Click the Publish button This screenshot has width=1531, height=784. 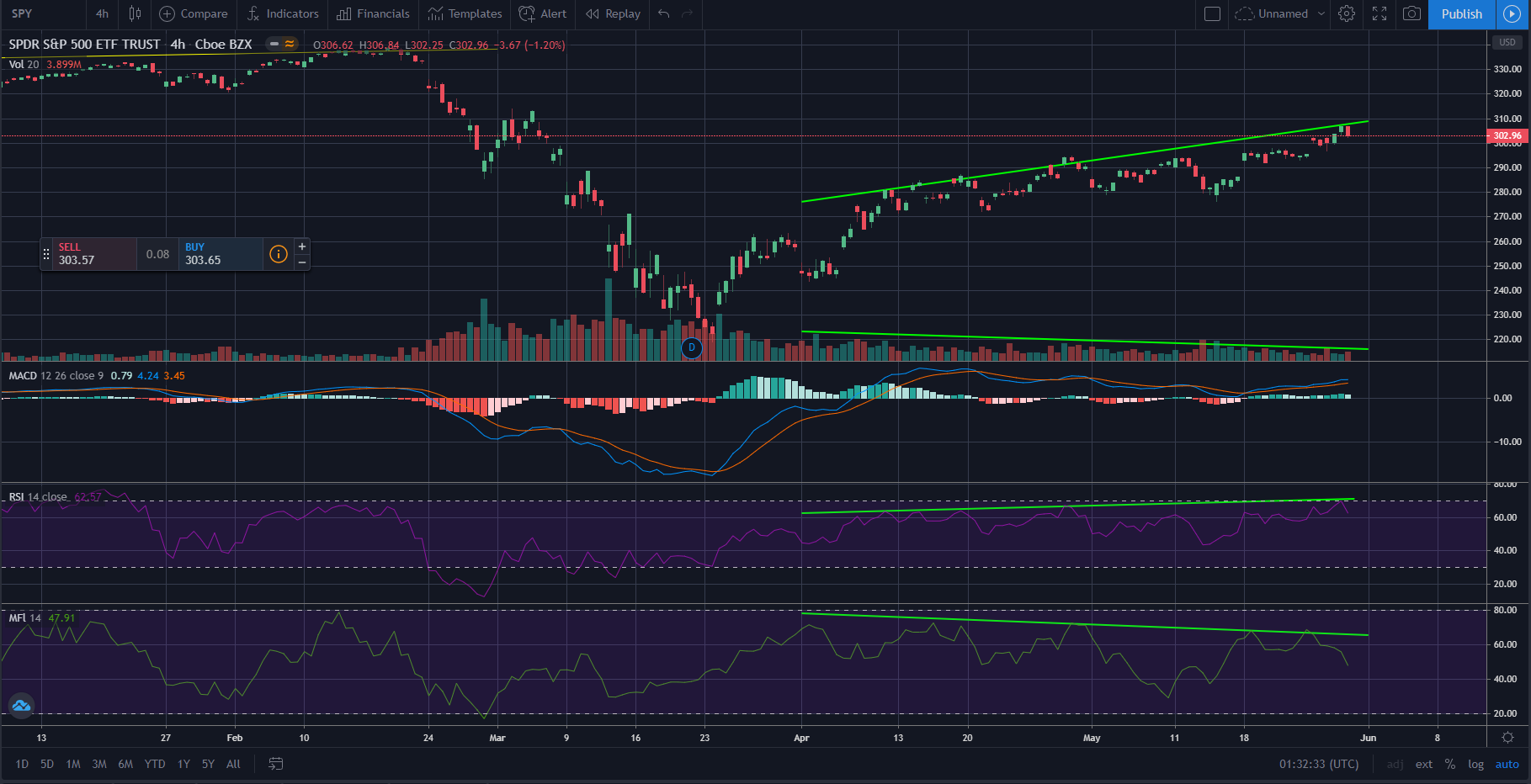pyautogui.click(x=1462, y=13)
